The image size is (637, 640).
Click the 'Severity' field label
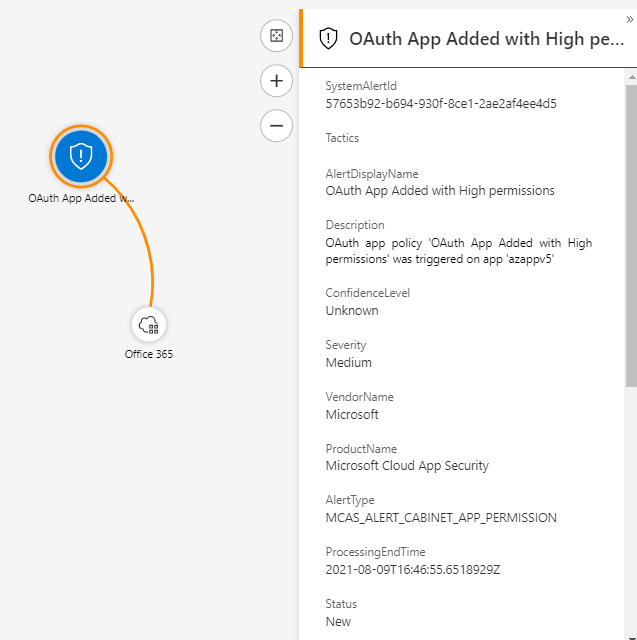click(x=346, y=345)
